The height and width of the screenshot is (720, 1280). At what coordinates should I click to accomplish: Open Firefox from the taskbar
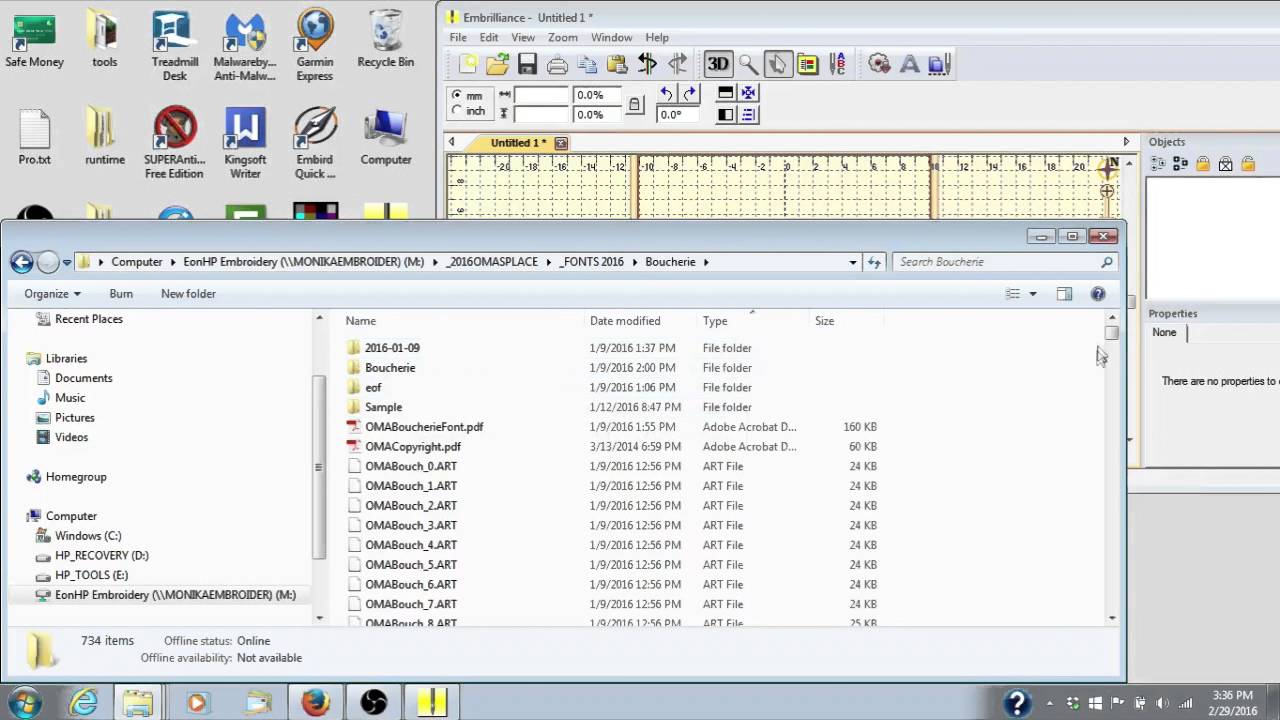point(316,702)
